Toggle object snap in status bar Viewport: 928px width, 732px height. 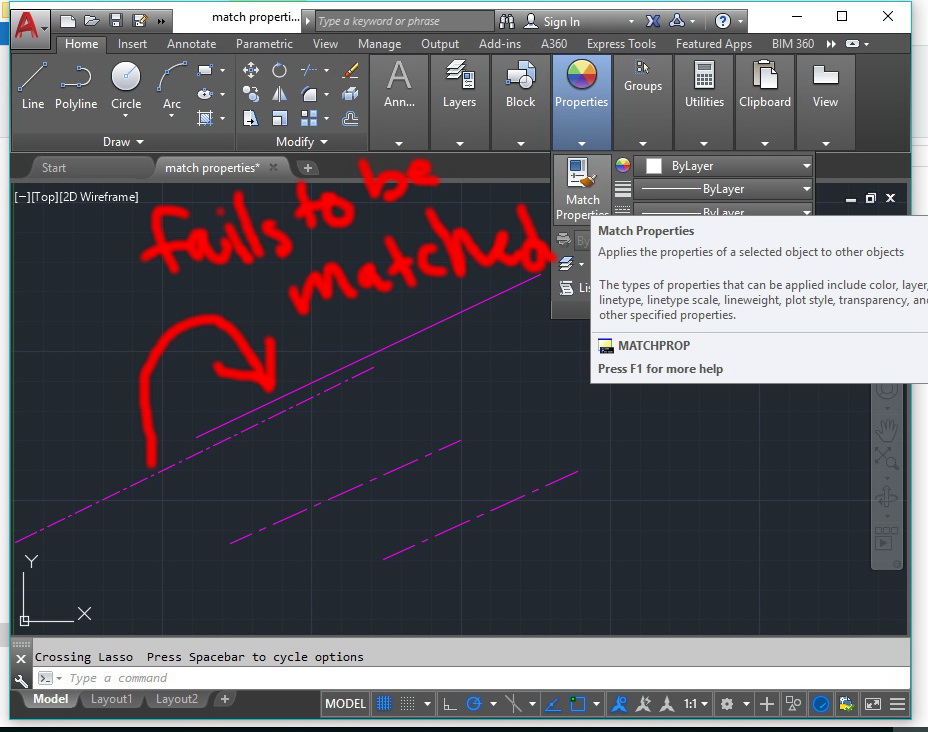pyautogui.click(x=577, y=703)
